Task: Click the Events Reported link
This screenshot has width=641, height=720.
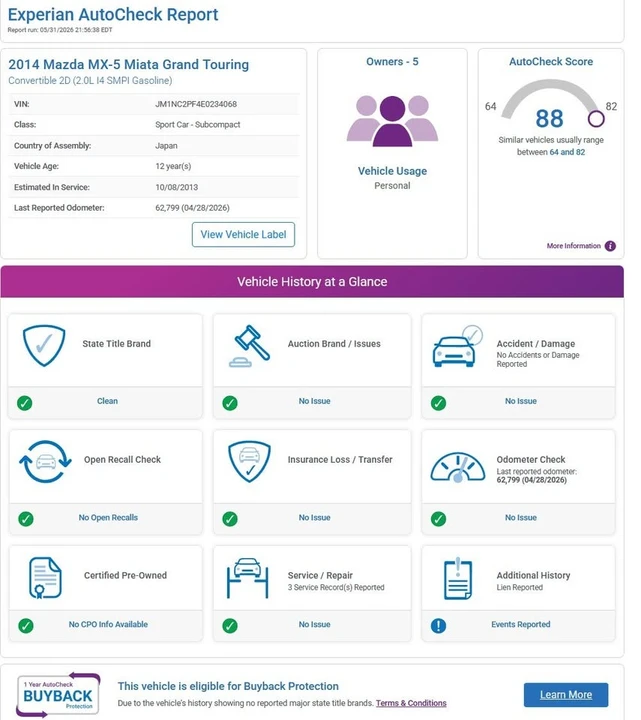Action: pos(521,624)
